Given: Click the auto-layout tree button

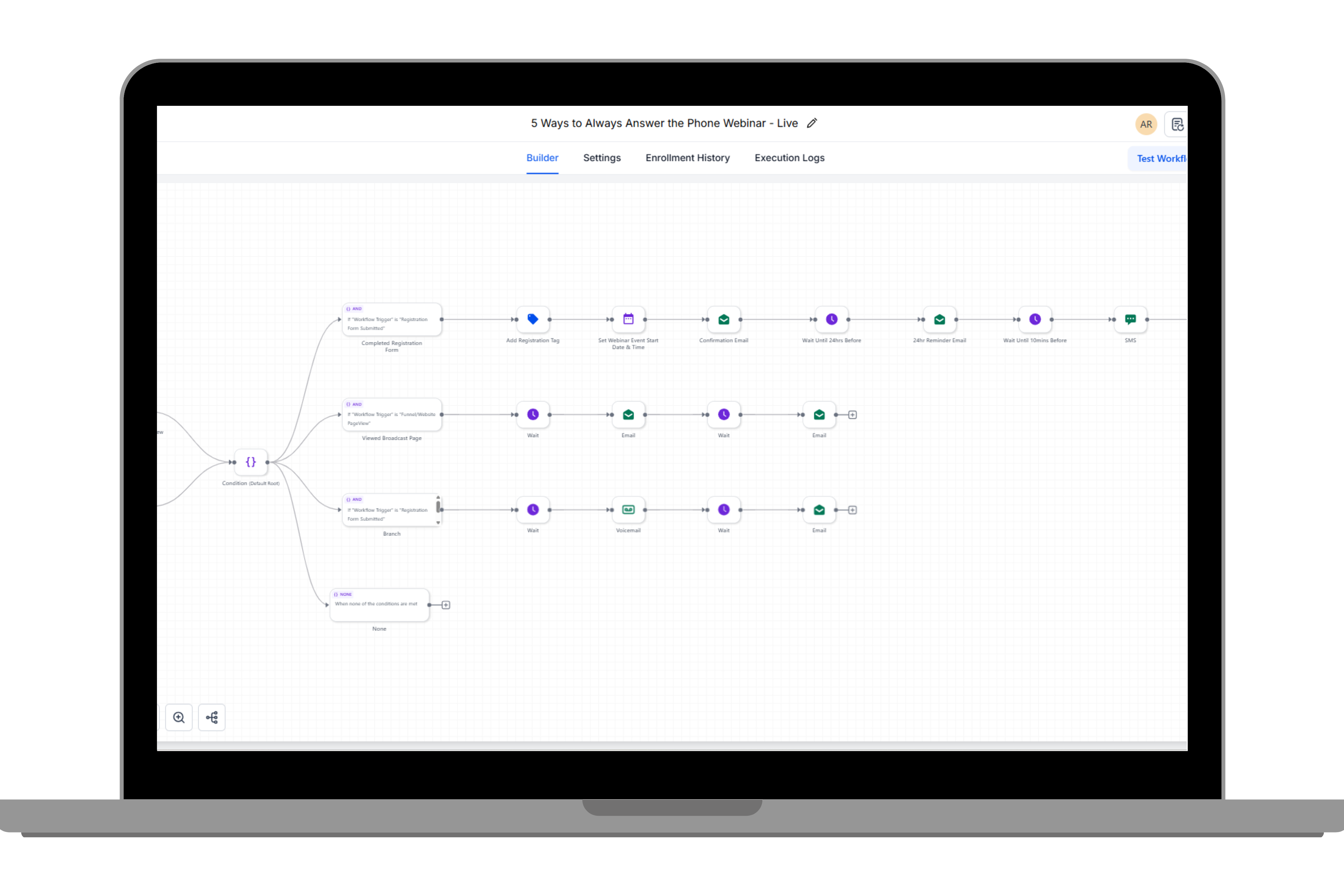Looking at the screenshot, I should (212, 717).
